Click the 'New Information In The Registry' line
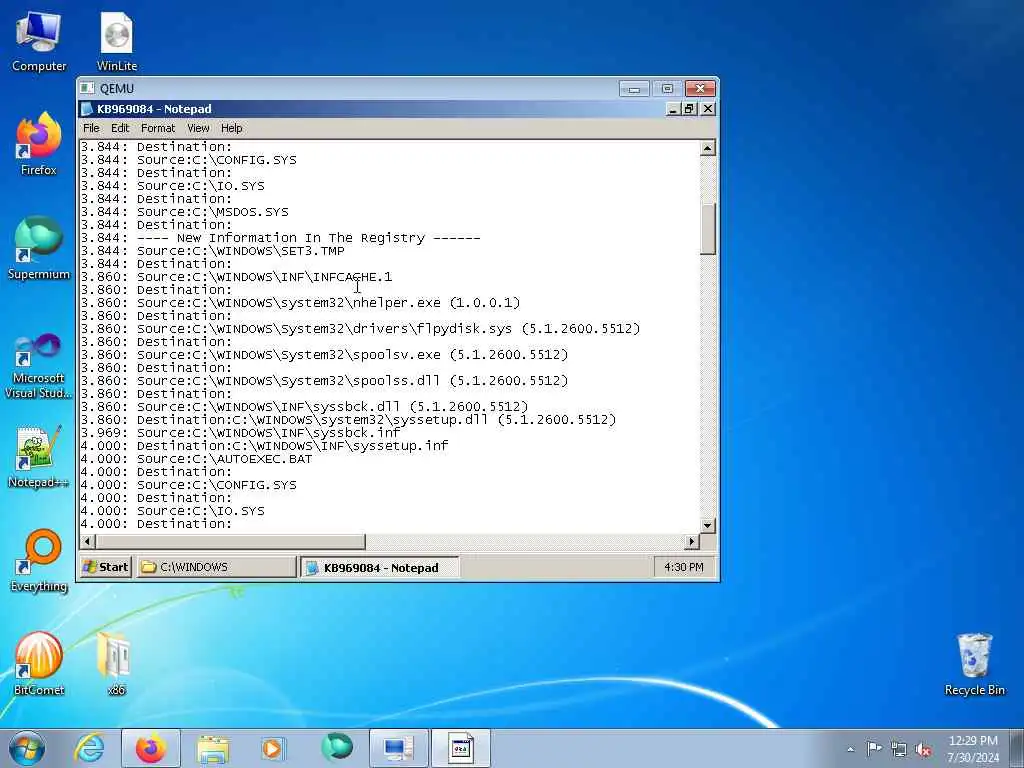 point(280,238)
